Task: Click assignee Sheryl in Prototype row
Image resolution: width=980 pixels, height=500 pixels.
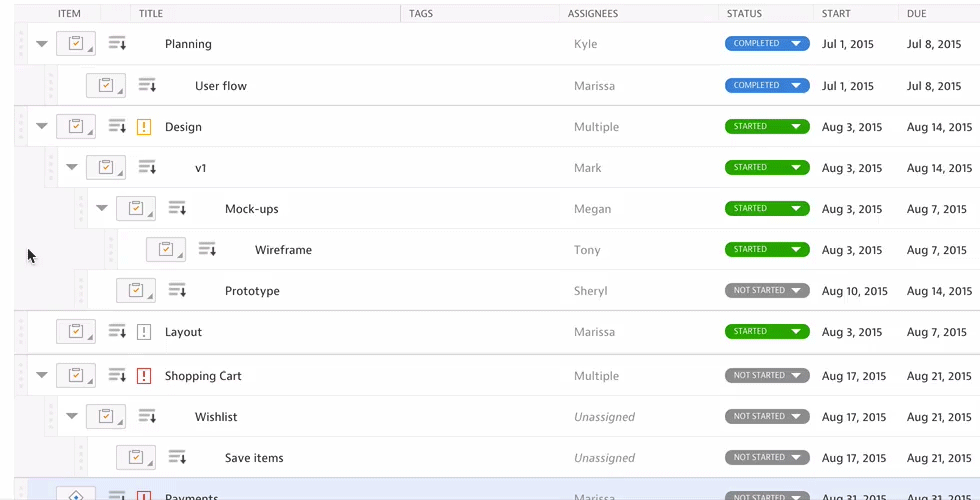Action: click(591, 291)
